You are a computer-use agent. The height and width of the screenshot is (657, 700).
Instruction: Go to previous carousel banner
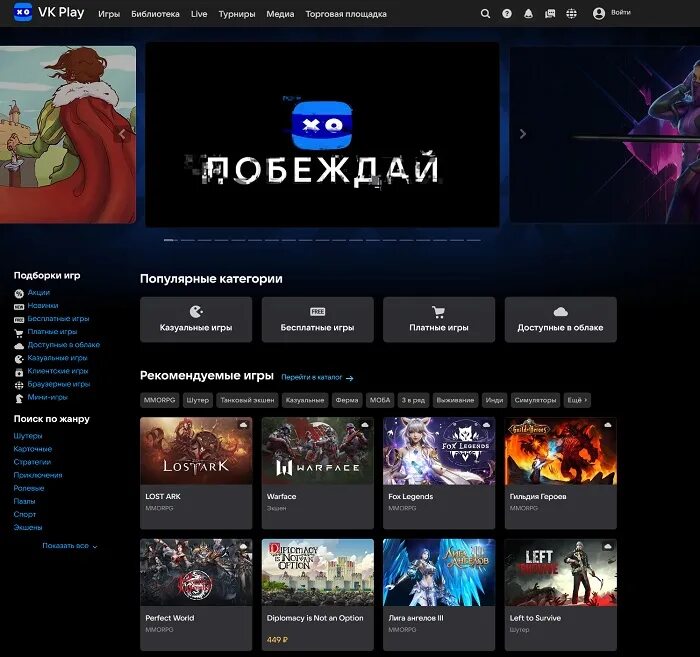tap(122, 133)
